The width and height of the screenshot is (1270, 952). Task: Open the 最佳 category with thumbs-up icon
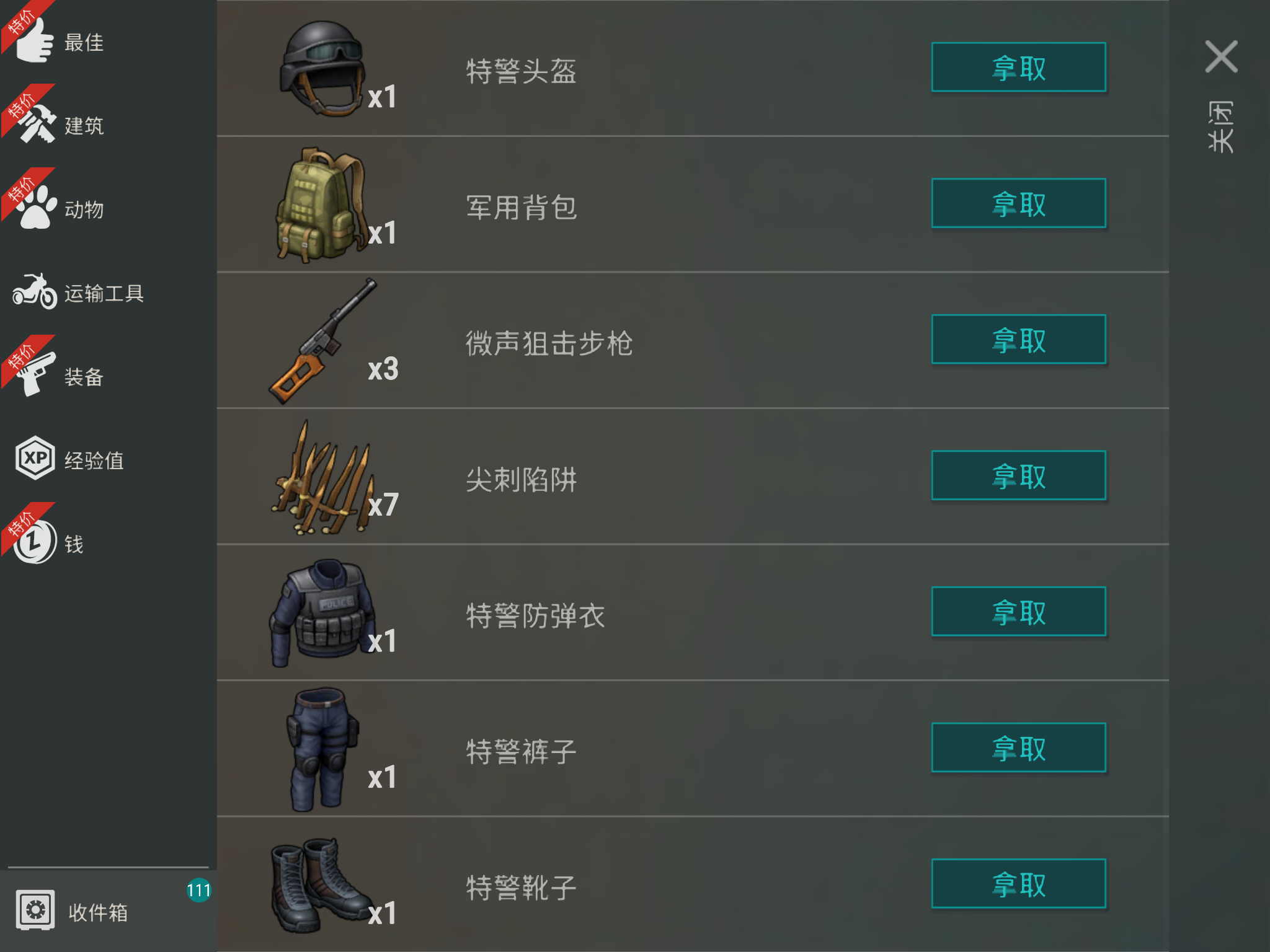click(35, 41)
